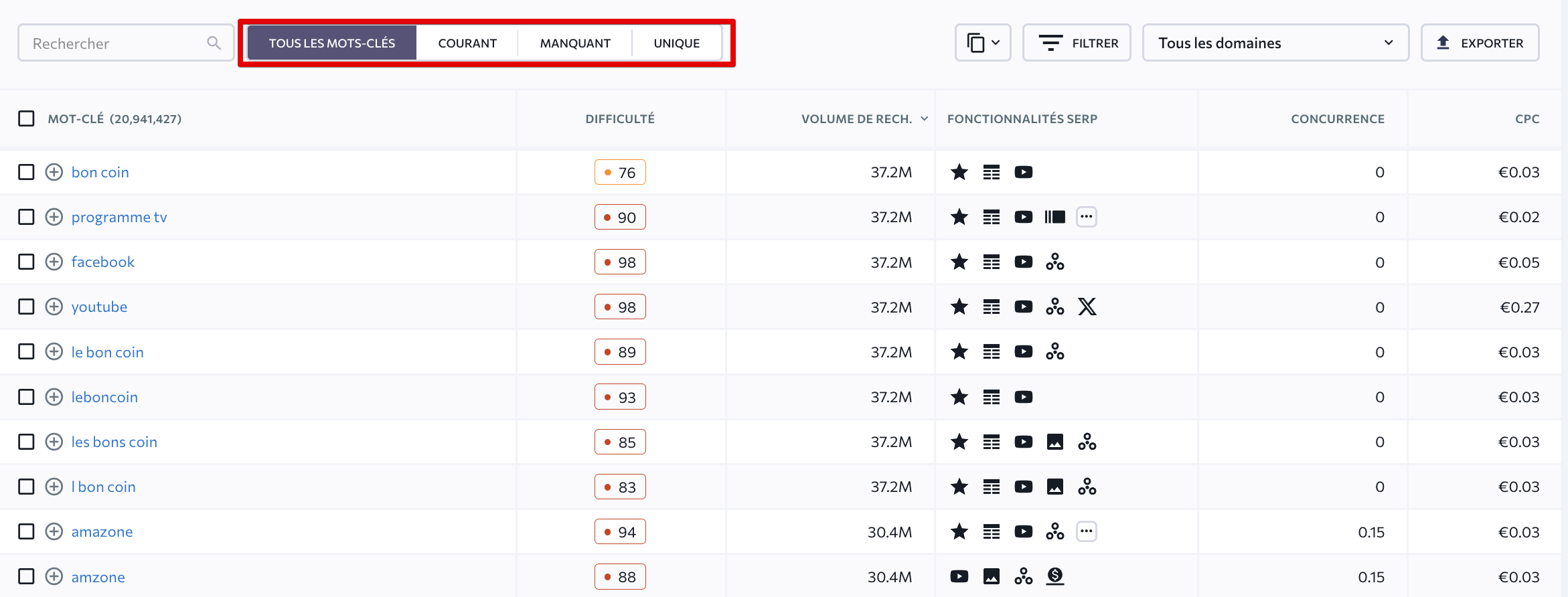Open the 'facebook' keyword link

tap(103, 262)
